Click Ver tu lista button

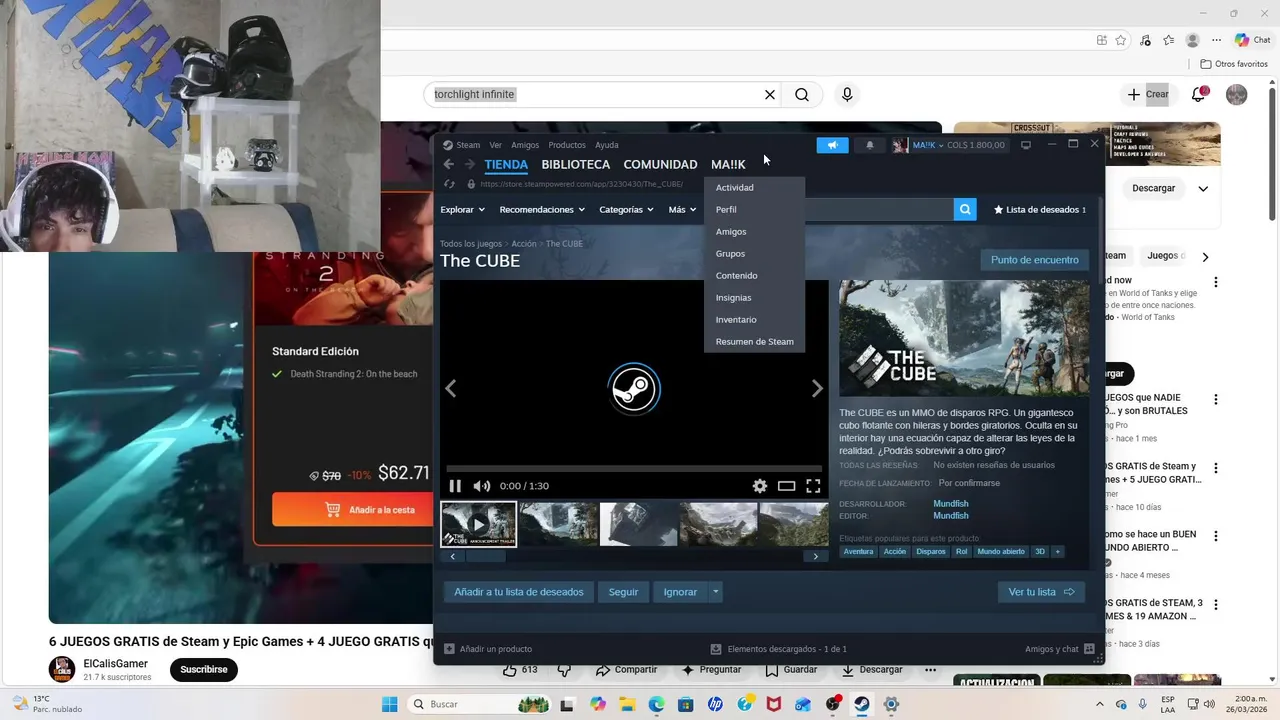coord(1041,592)
